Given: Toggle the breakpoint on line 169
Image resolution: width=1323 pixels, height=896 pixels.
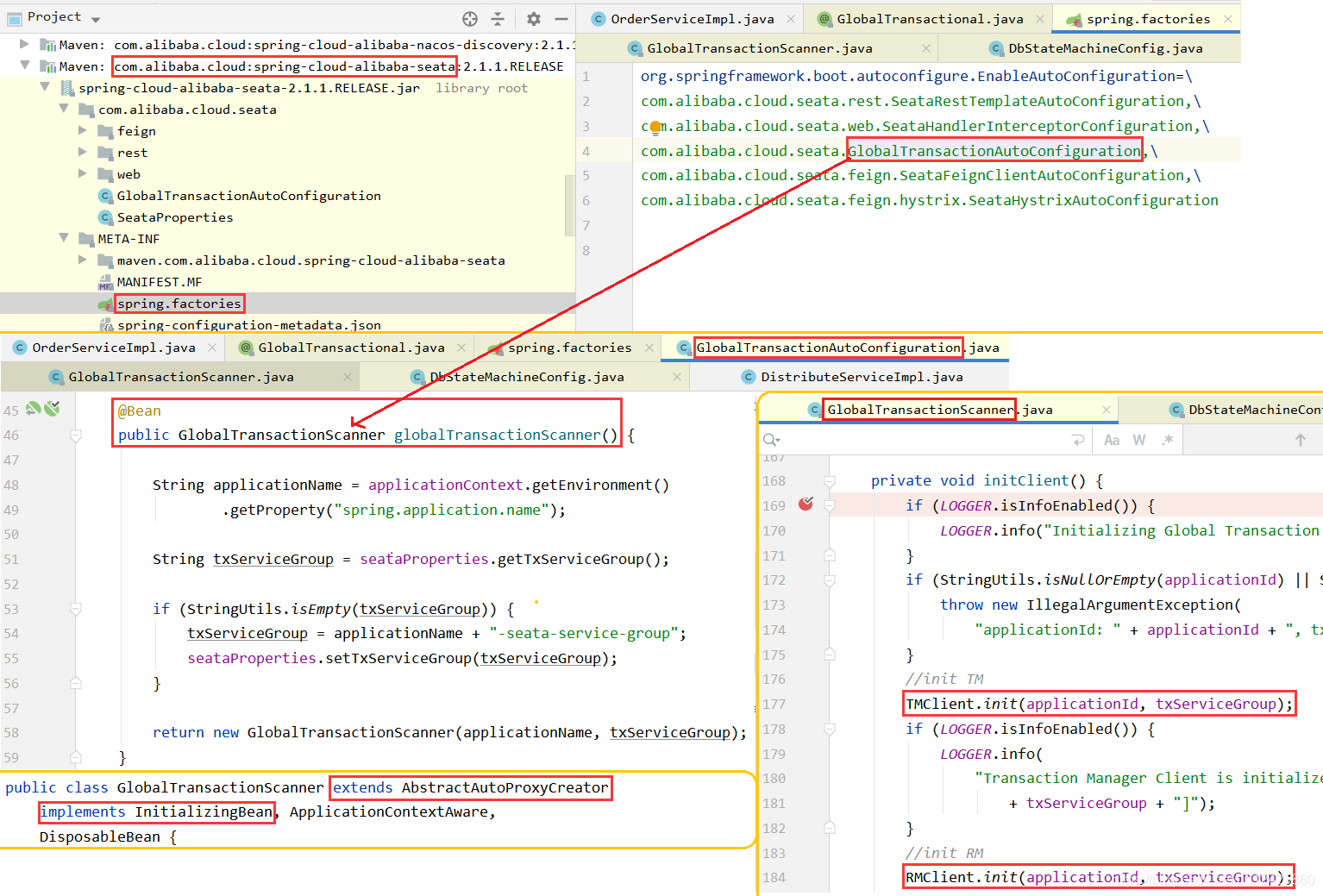Looking at the screenshot, I should pos(806,504).
